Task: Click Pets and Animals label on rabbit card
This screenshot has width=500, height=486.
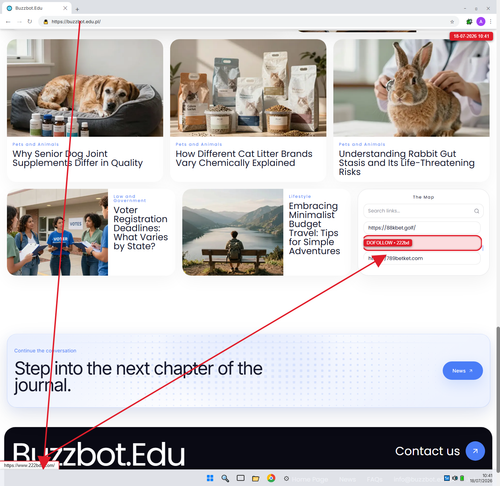Action: pyautogui.click(x=362, y=144)
